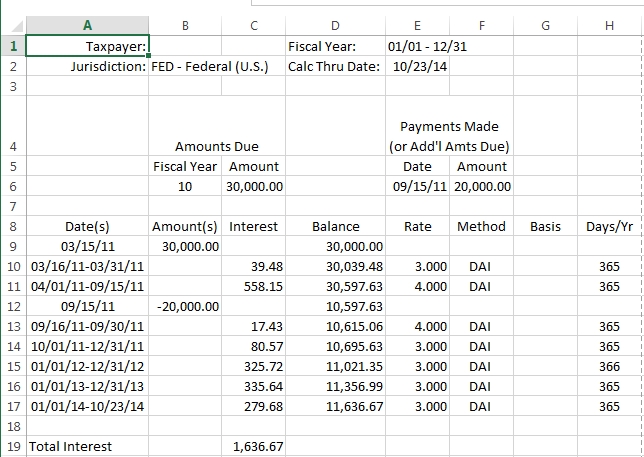644x457 pixels.
Task: Select the 366 Days/Yr cell
Action: pos(609,366)
